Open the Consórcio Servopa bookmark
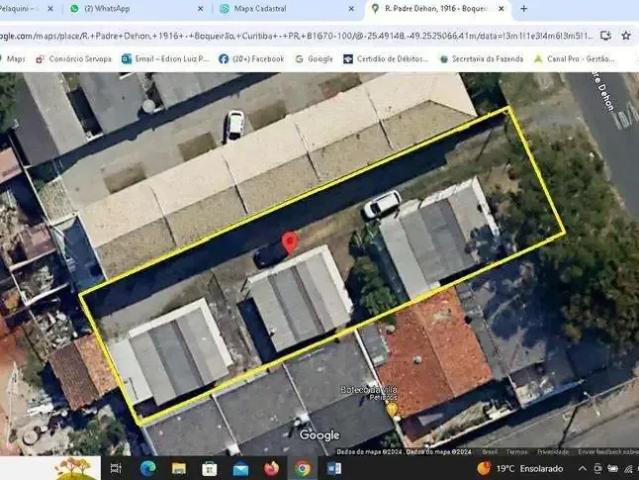 coord(75,59)
